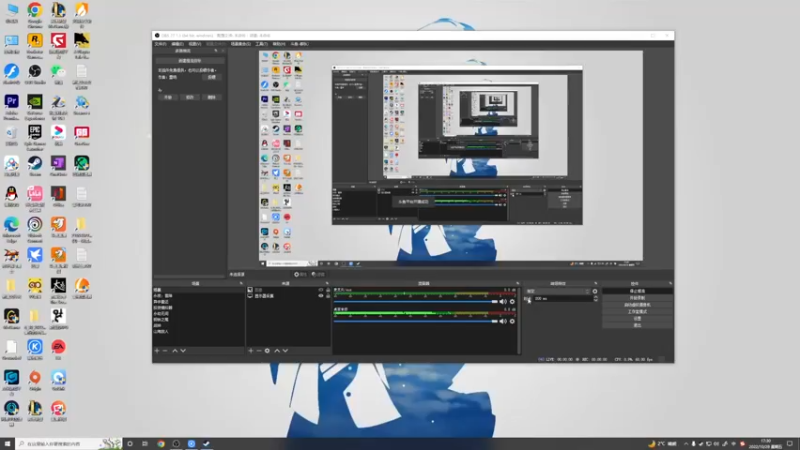800x450 pixels.
Task: Open settings gear for lower audio mixer track
Action: 512,321
